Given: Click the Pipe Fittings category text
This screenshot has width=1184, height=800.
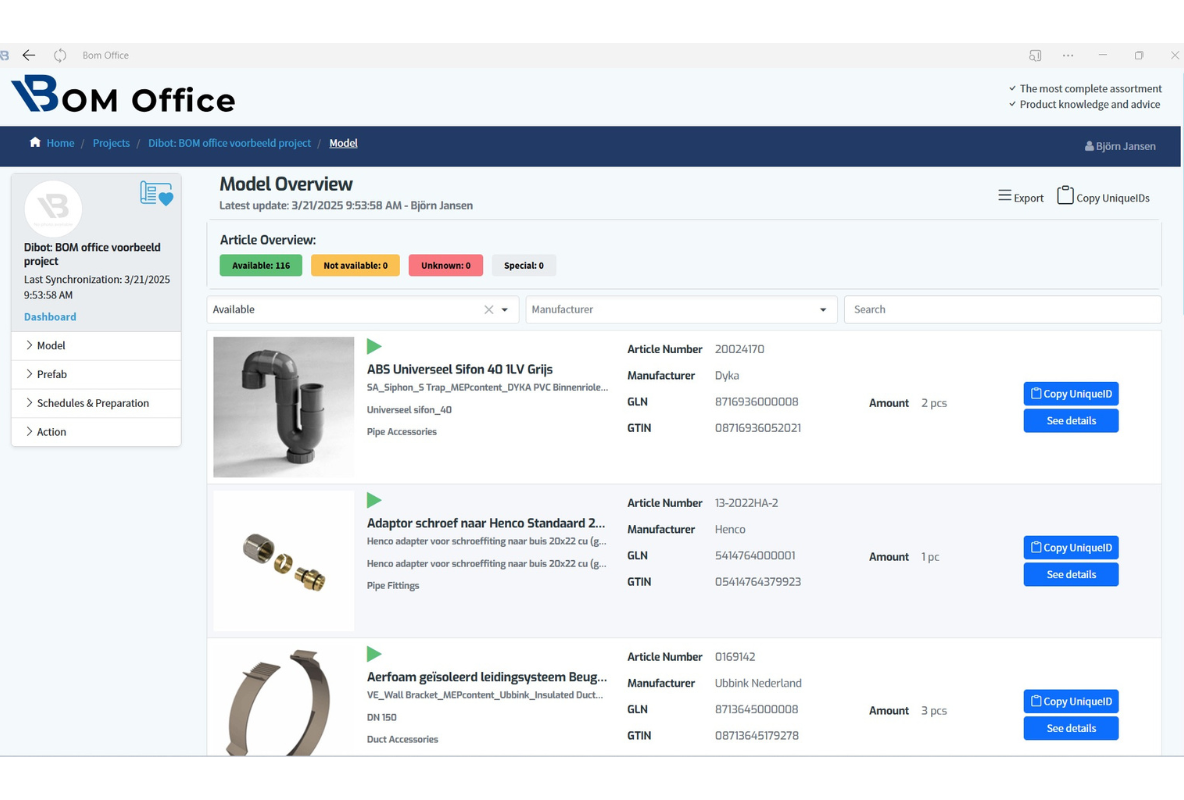Looking at the screenshot, I should pos(393,585).
